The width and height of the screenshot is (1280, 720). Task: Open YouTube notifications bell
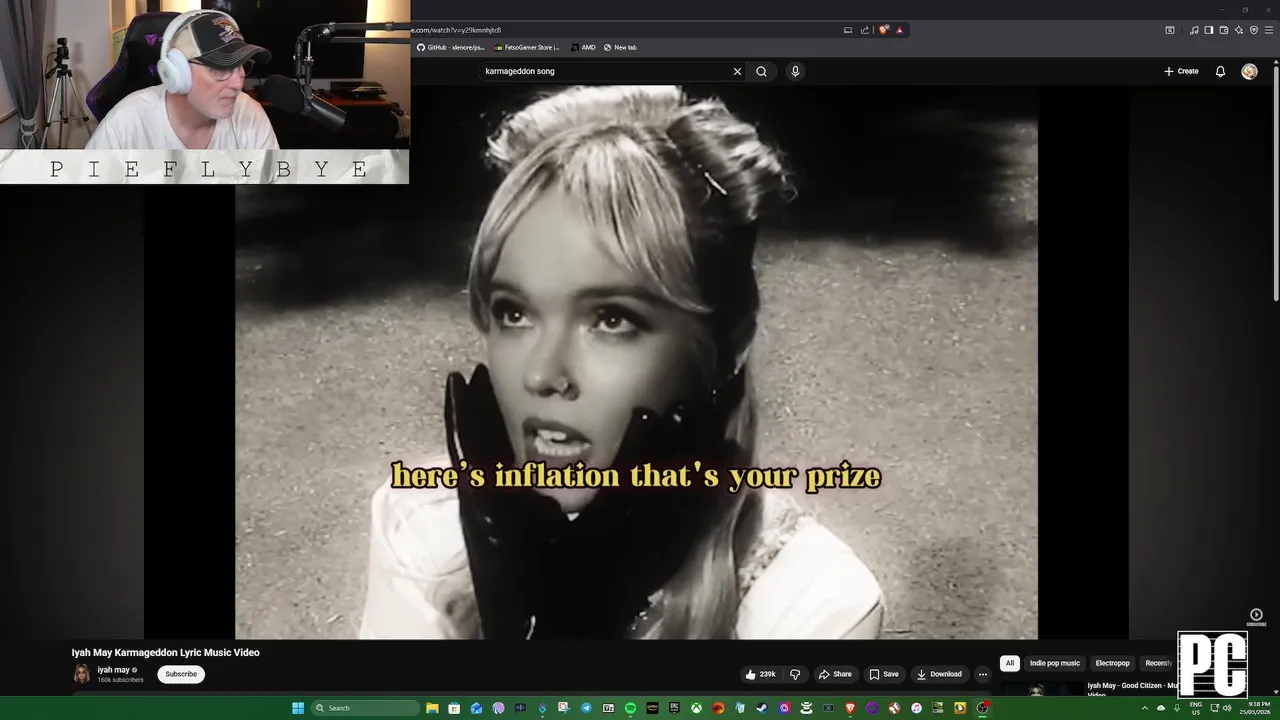pos(1220,71)
